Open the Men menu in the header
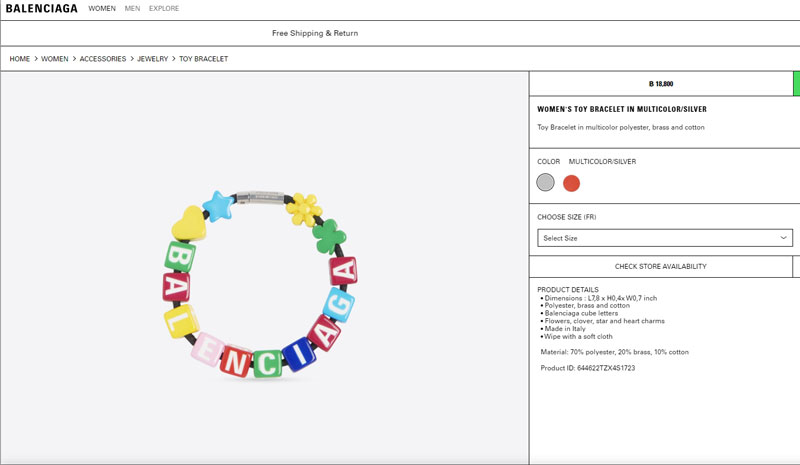 click(132, 8)
